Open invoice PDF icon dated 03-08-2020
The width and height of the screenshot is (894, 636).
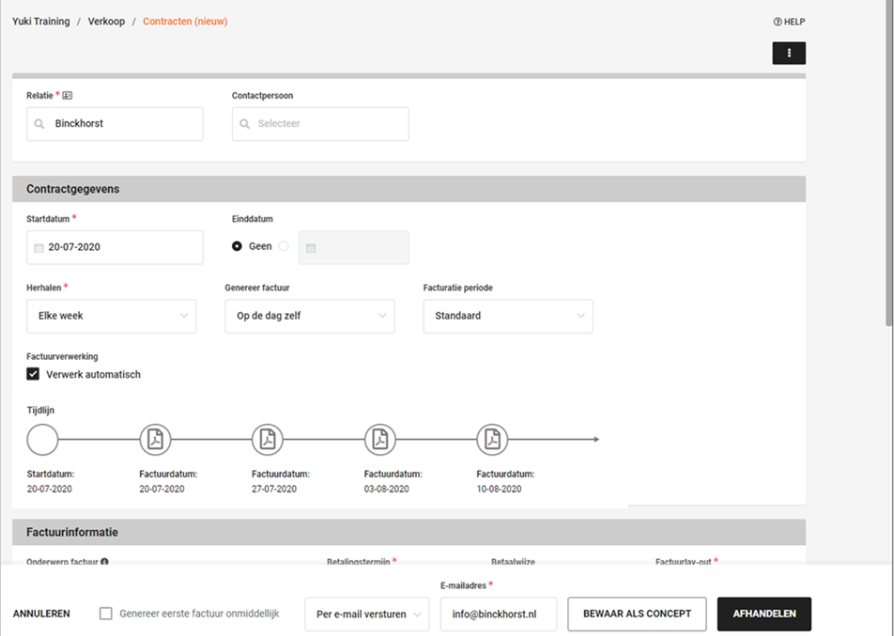click(380, 439)
